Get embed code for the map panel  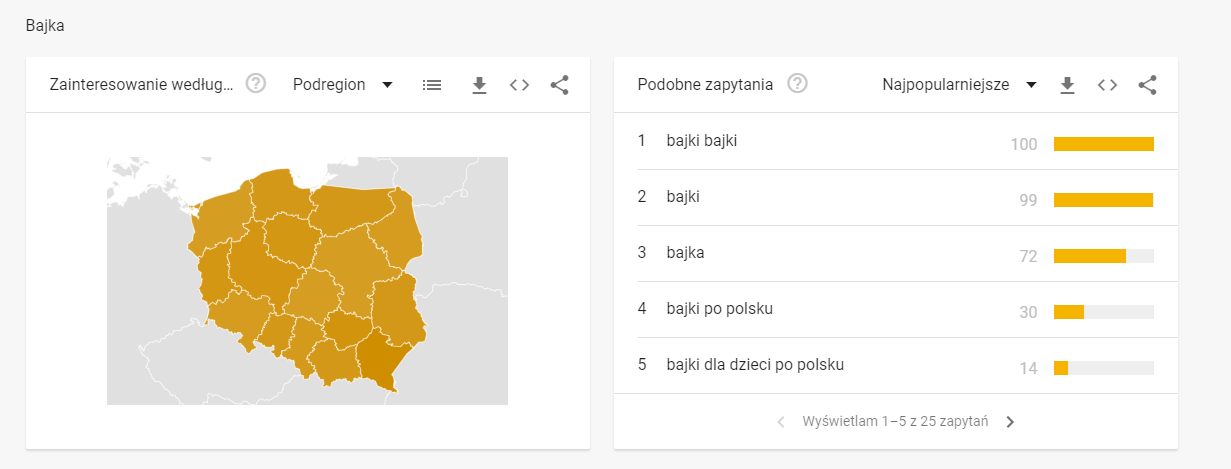click(519, 85)
